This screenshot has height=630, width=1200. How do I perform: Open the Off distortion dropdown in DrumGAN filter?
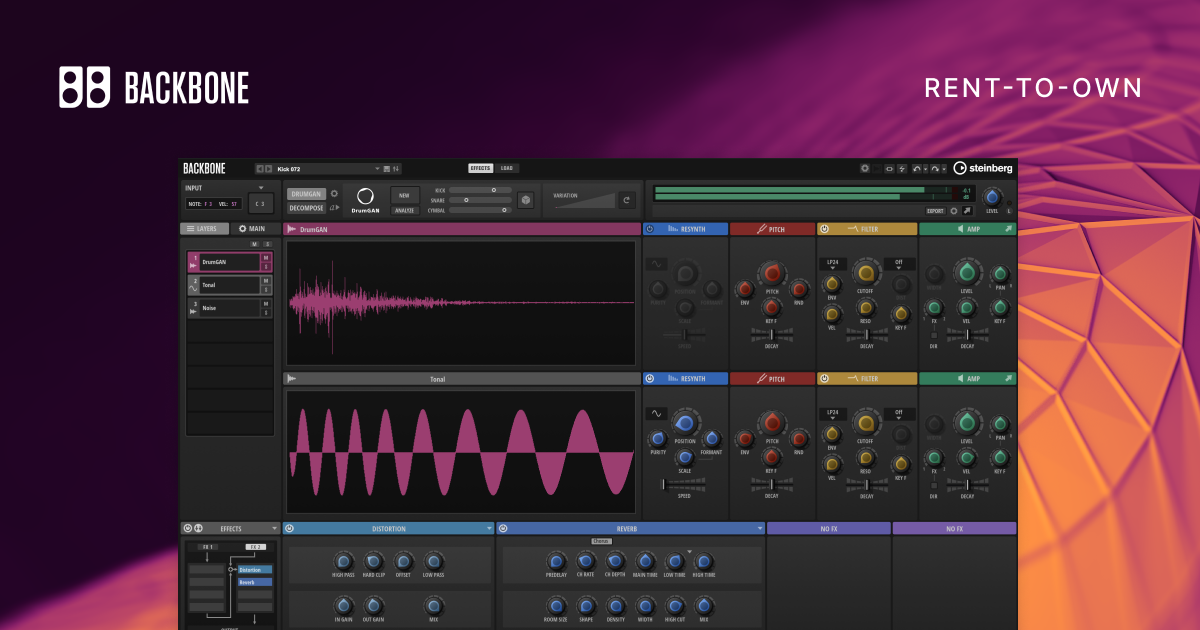(x=899, y=264)
